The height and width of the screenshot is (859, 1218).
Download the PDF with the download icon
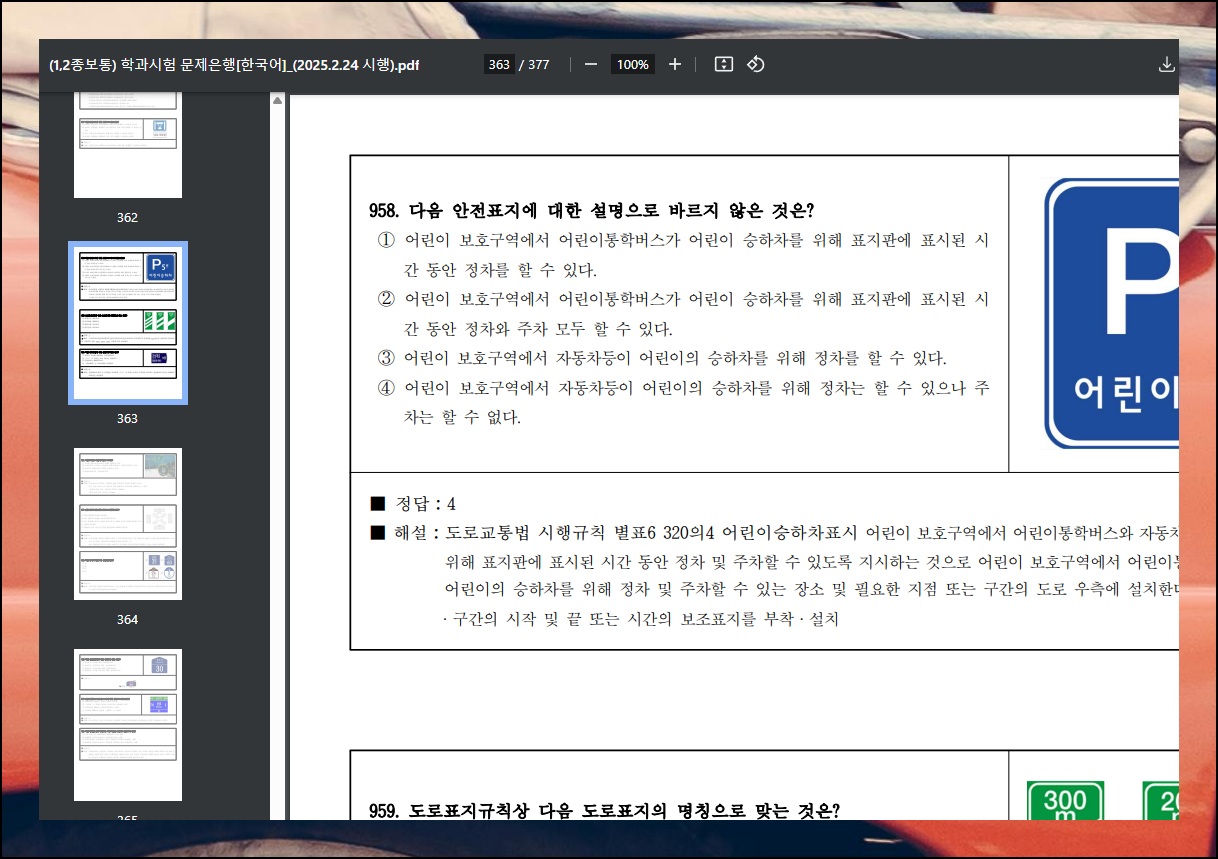click(1166, 64)
